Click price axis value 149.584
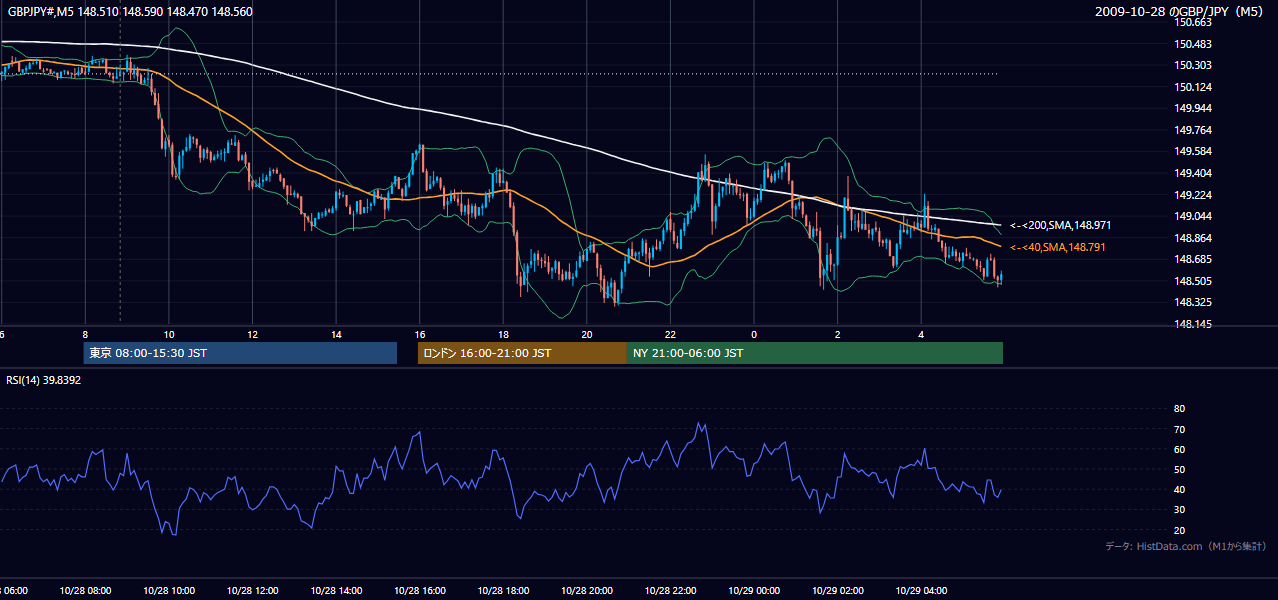The image size is (1278, 600). pos(1194,152)
